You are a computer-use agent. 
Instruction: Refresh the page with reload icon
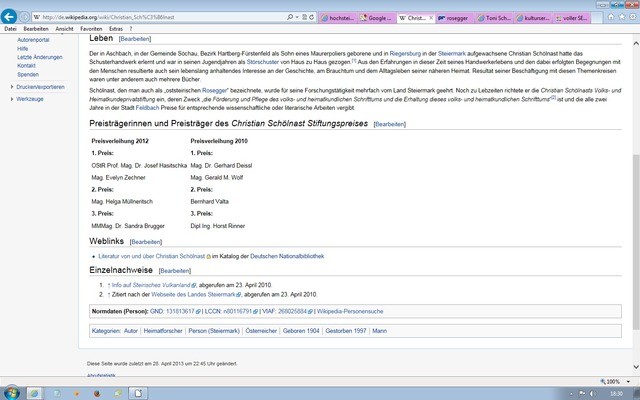(x=311, y=17)
